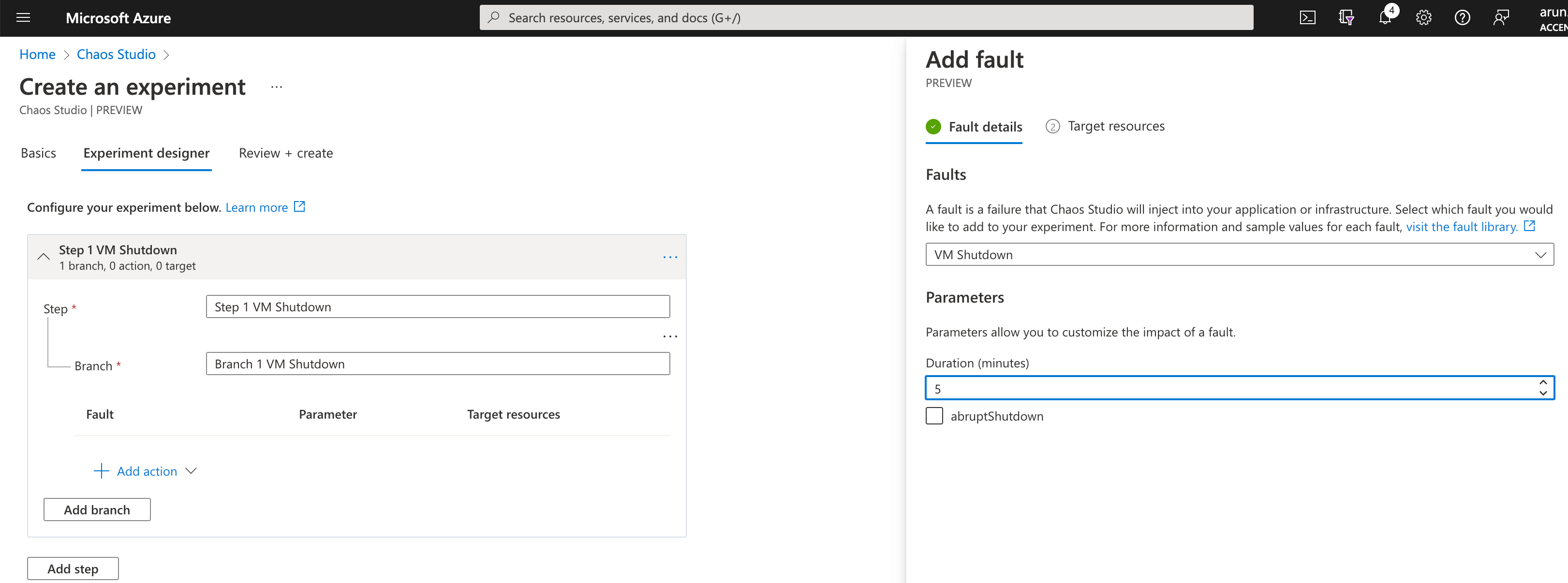Open the visit the fault library link
The width and height of the screenshot is (1568, 583).
click(1461, 227)
